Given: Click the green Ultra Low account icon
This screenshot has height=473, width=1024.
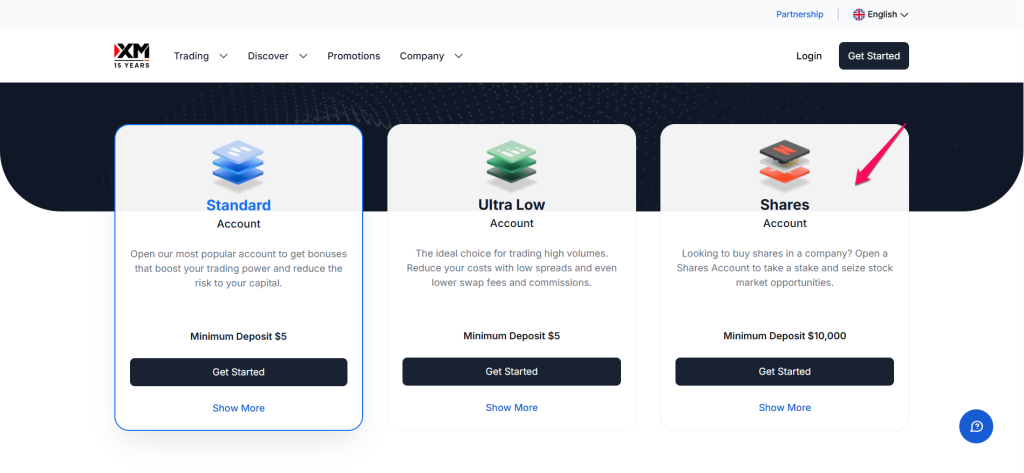Looking at the screenshot, I should [x=511, y=166].
